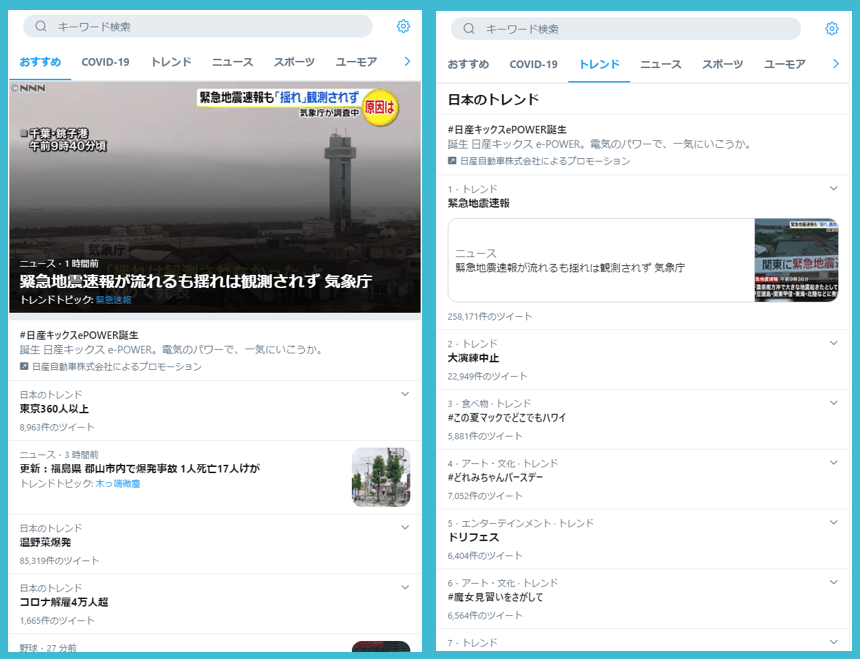Click 日産自動車株式会社によるプロモーション in left panel
This screenshot has width=860, height=659.
(117, 366)
